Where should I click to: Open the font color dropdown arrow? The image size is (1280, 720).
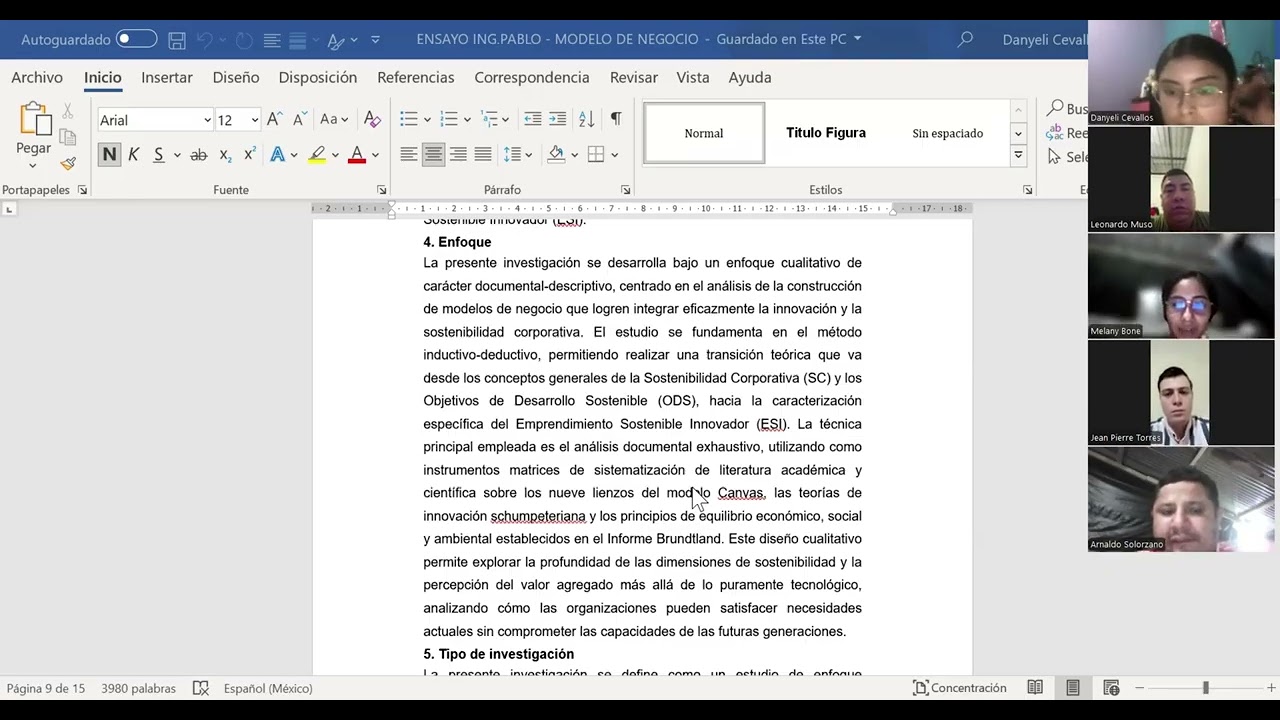pos(375,155)
